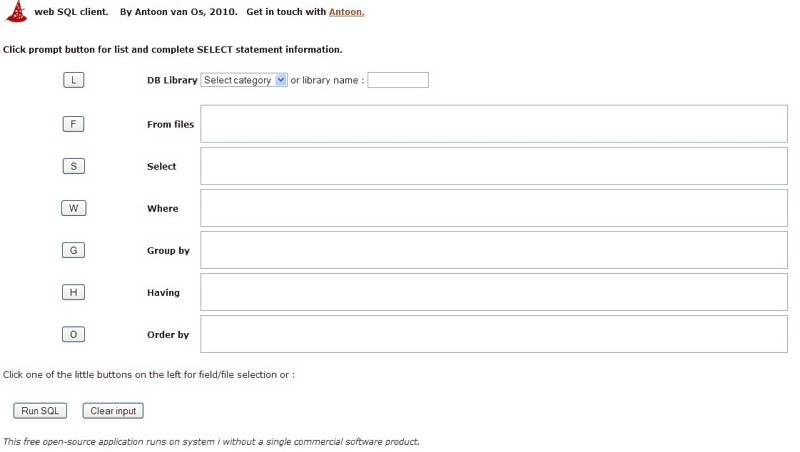This screenshot has width=800, height=452.
Task: Open the Select category dropdown
Action: [244, 80]
